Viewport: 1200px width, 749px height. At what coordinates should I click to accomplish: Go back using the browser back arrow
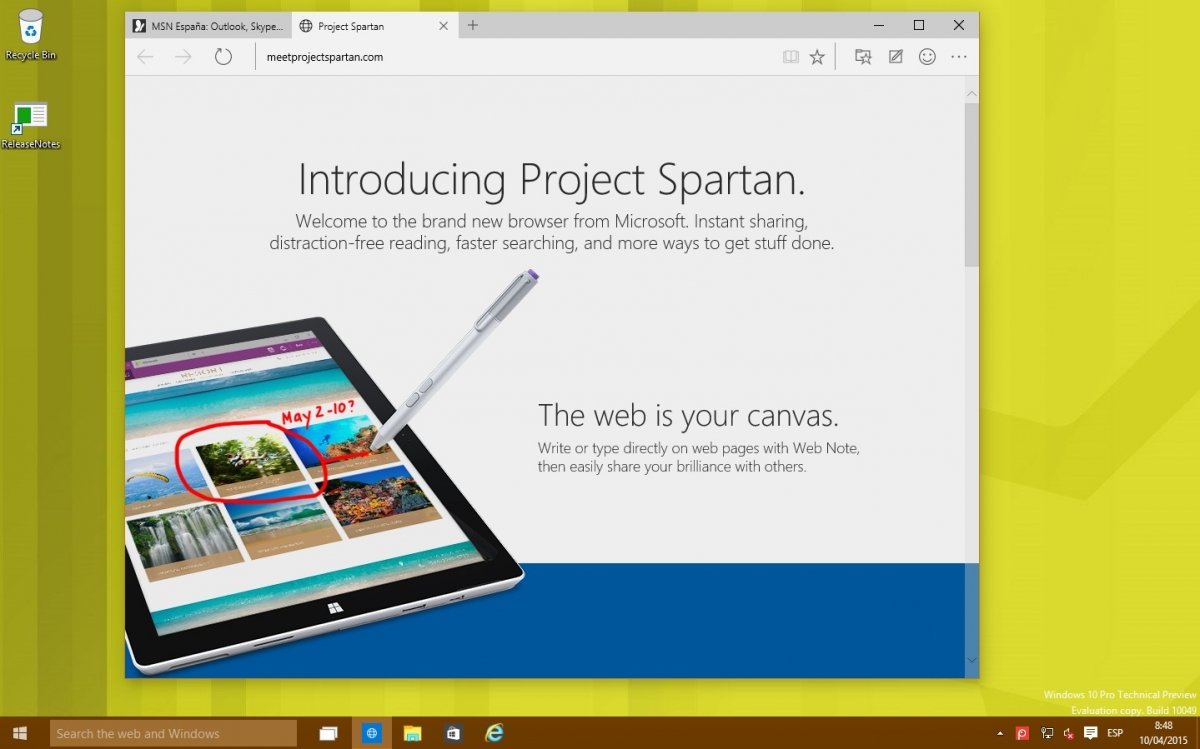click(x=145, y=57)
